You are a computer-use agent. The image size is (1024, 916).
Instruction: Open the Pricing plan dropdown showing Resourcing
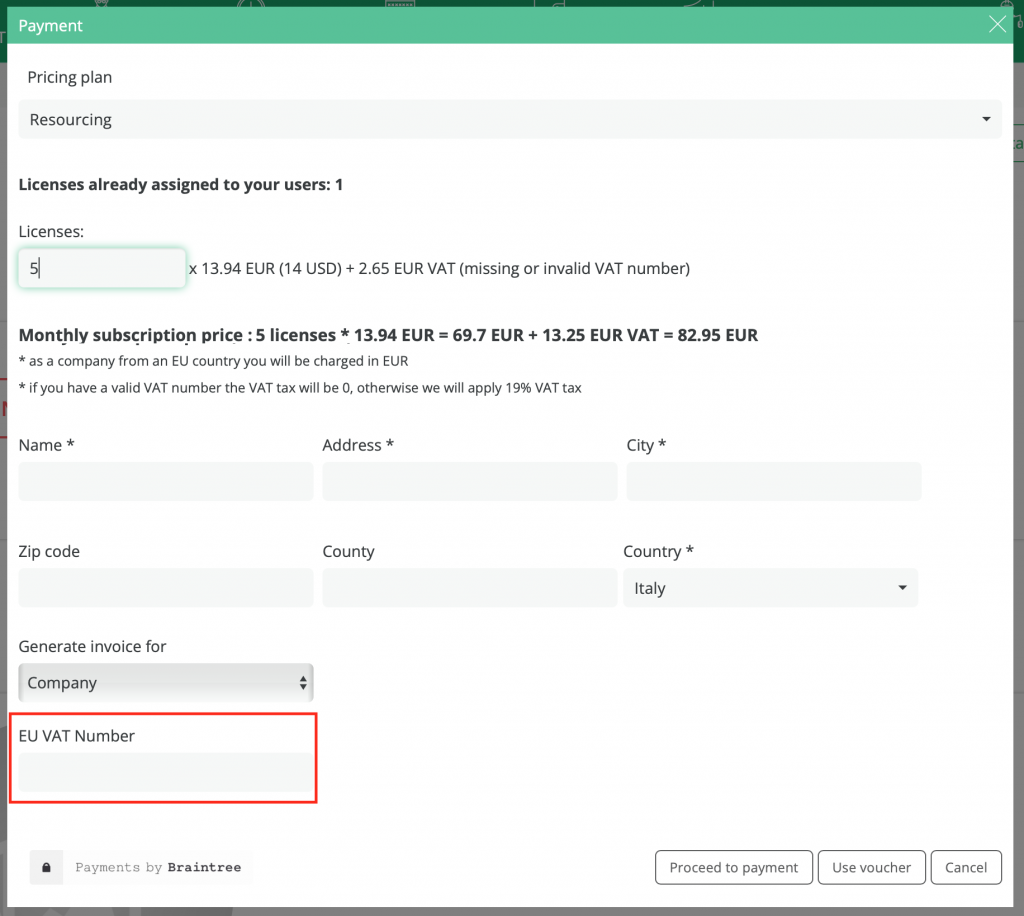click(x=510, y=120)
